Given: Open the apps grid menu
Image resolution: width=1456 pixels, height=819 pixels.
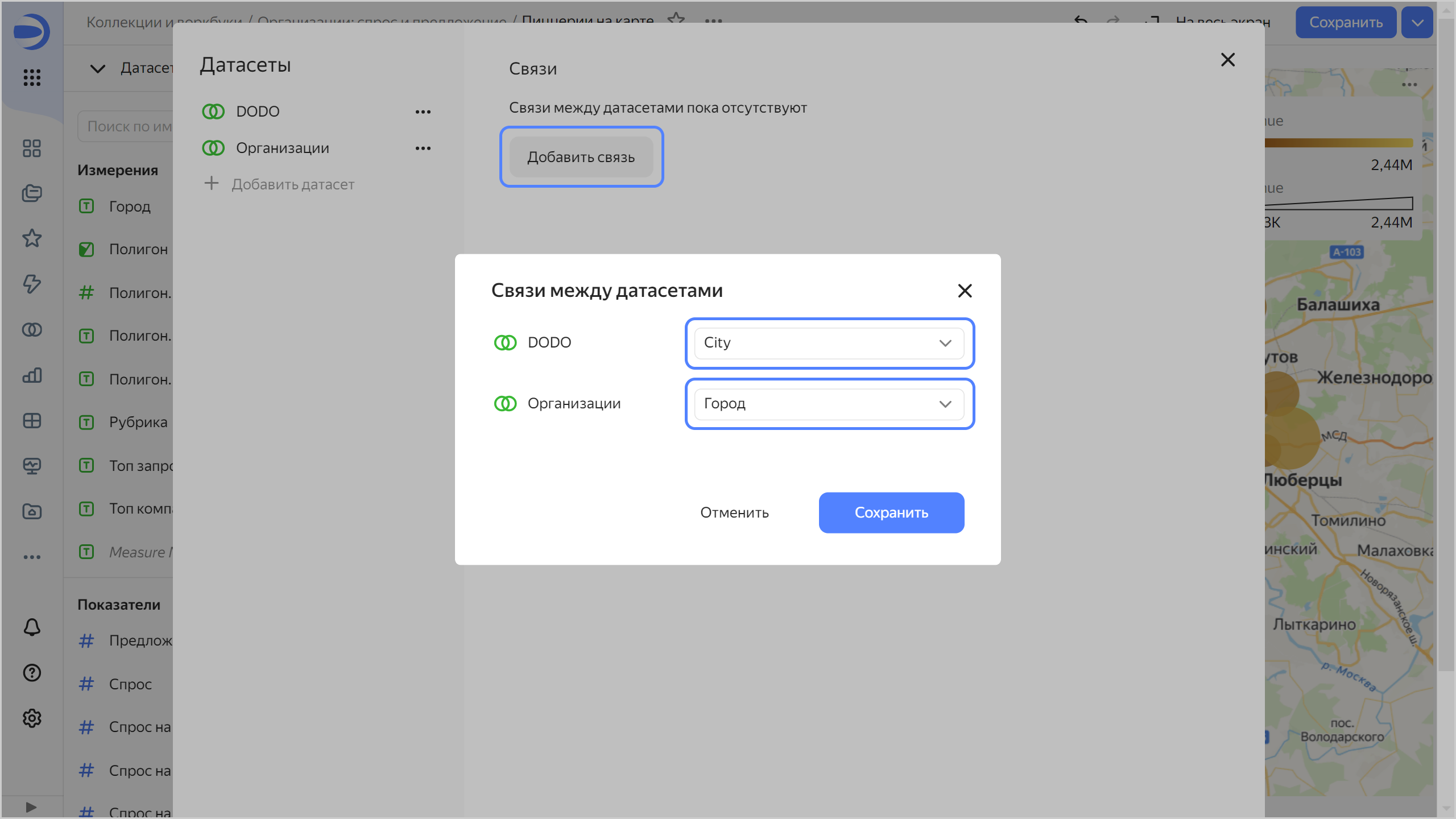Looking at the screenshot, I should pyautogui.click(x=32, y=77).
